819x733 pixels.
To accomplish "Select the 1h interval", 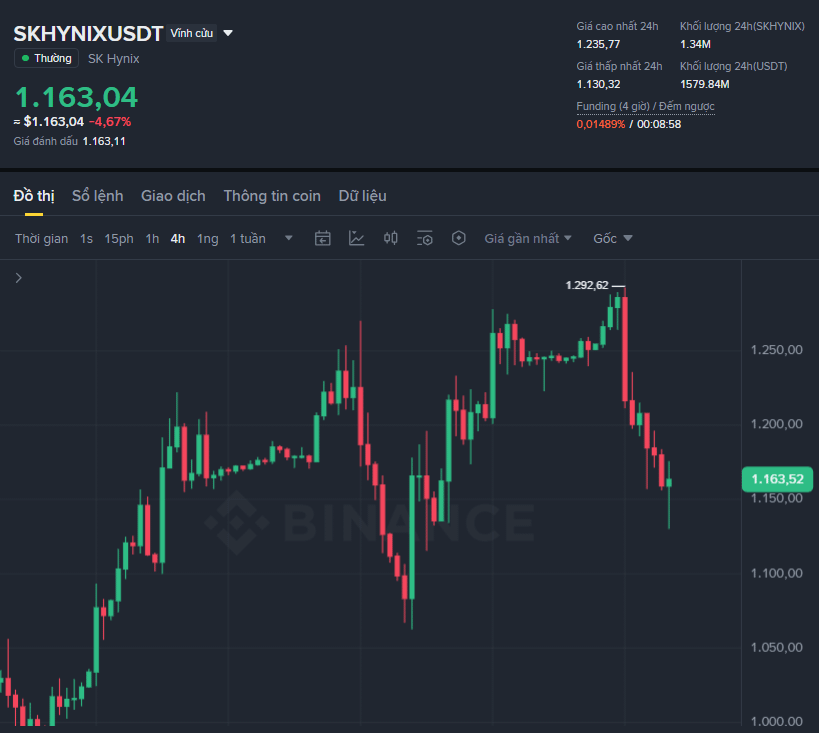I will pyautogui.click(x=152, y=239).
